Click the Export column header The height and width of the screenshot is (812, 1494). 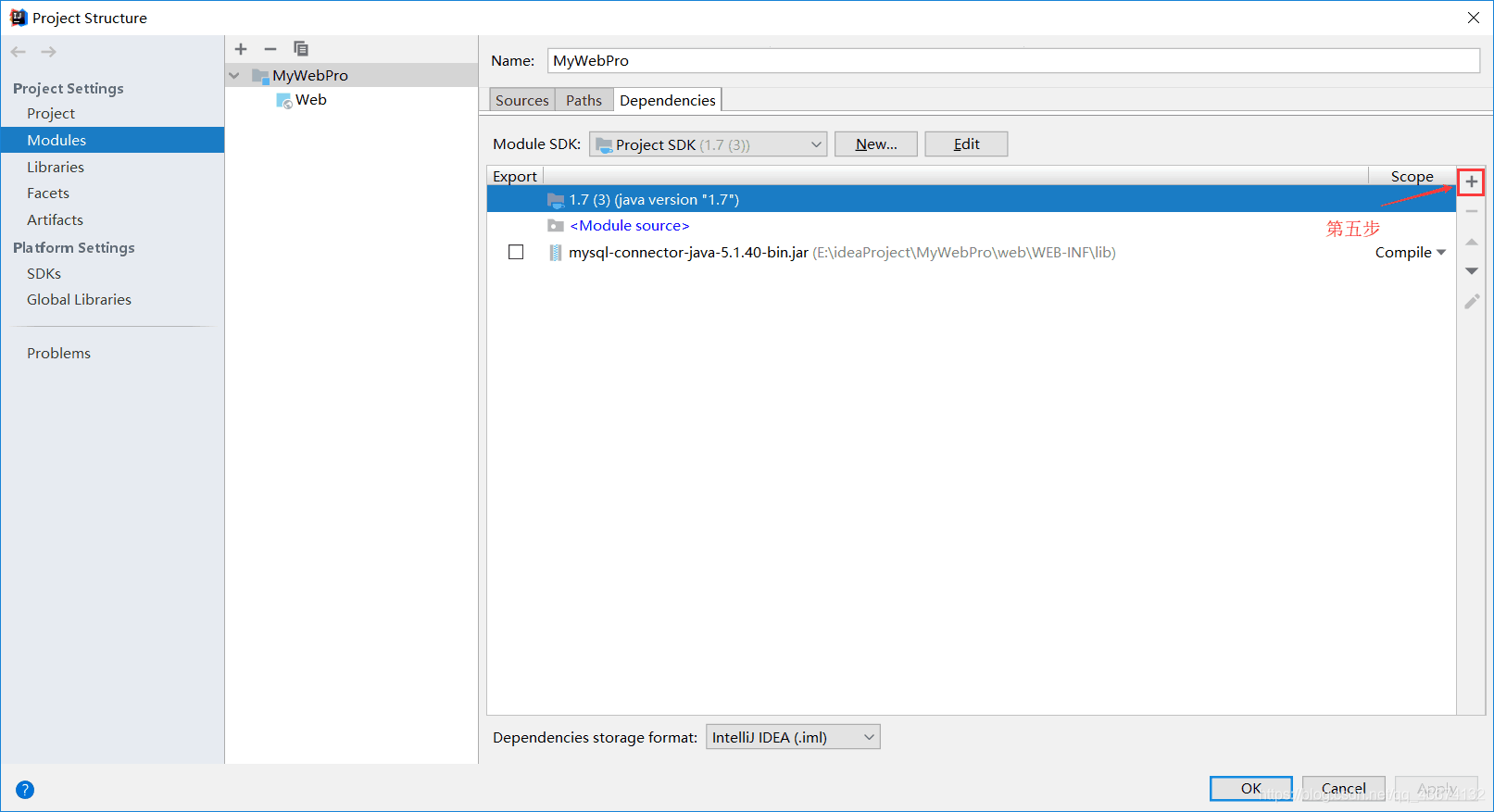515,176
